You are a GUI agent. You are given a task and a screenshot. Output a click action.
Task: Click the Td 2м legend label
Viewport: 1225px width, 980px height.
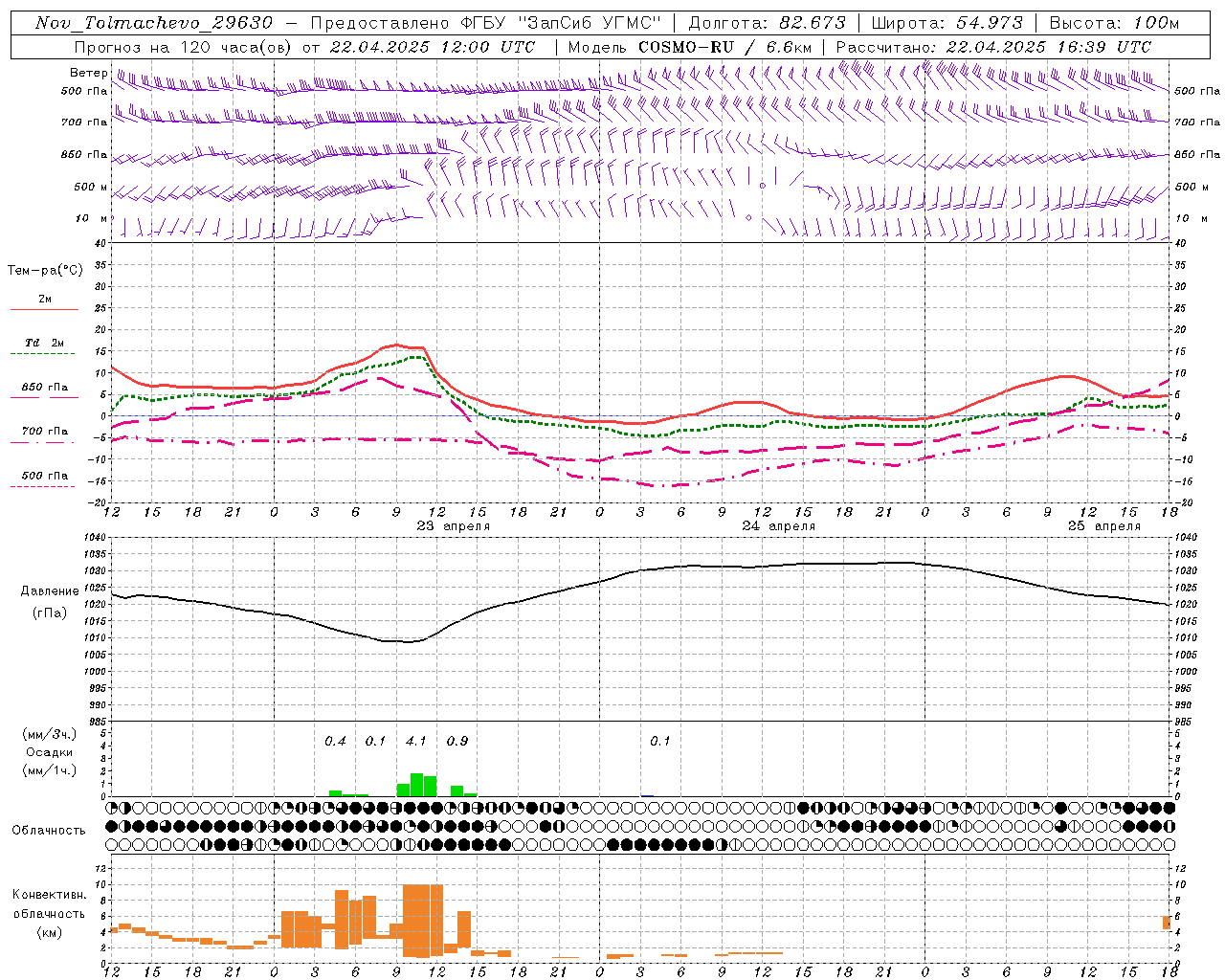pos(44,343)
